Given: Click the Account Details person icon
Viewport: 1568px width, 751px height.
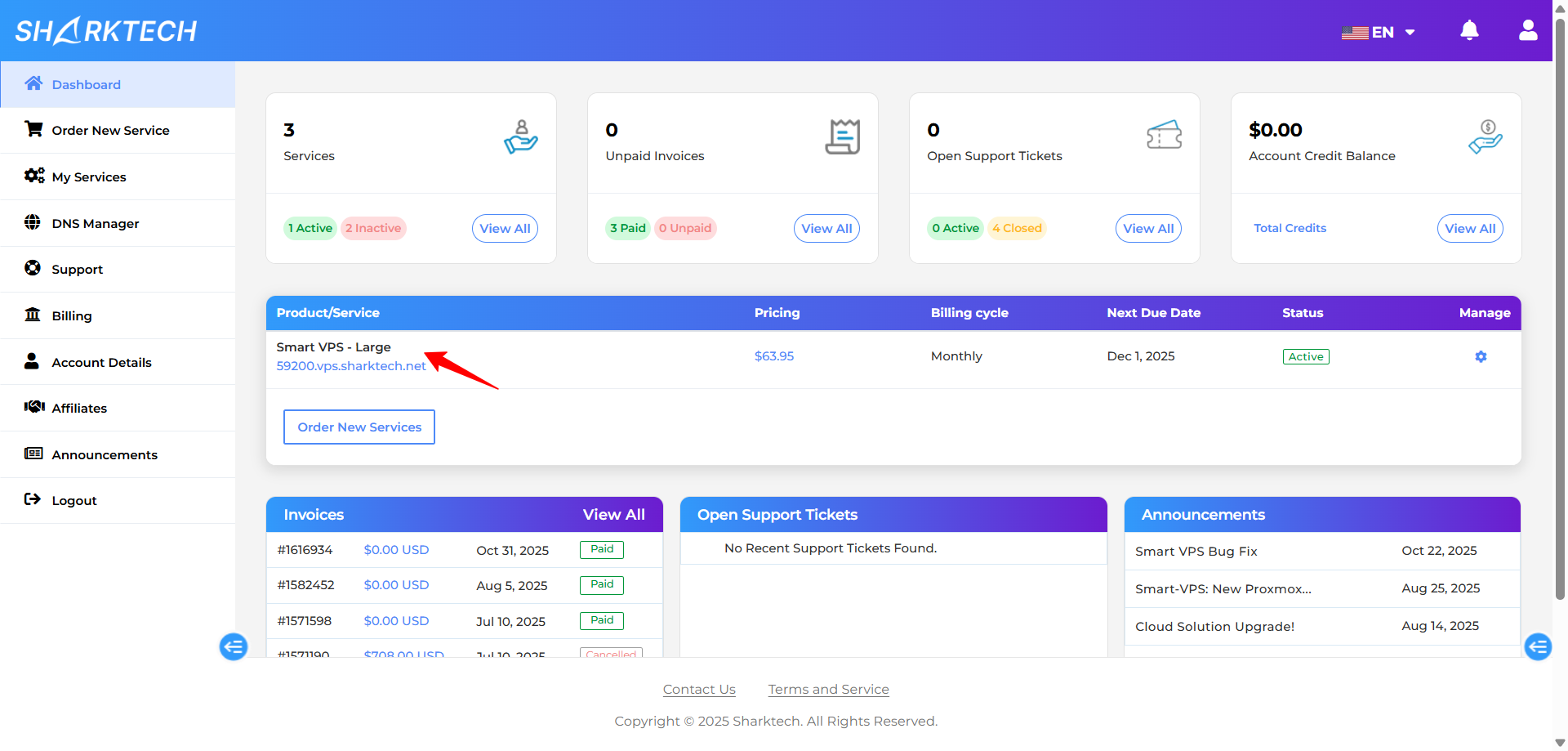Looking at the screenshot, I should click(x=32, y=361).
